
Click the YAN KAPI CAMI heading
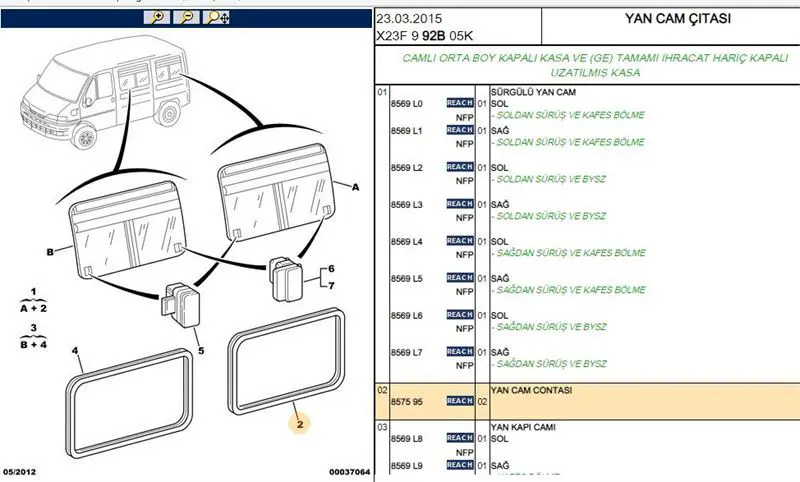tap(522, 427)
